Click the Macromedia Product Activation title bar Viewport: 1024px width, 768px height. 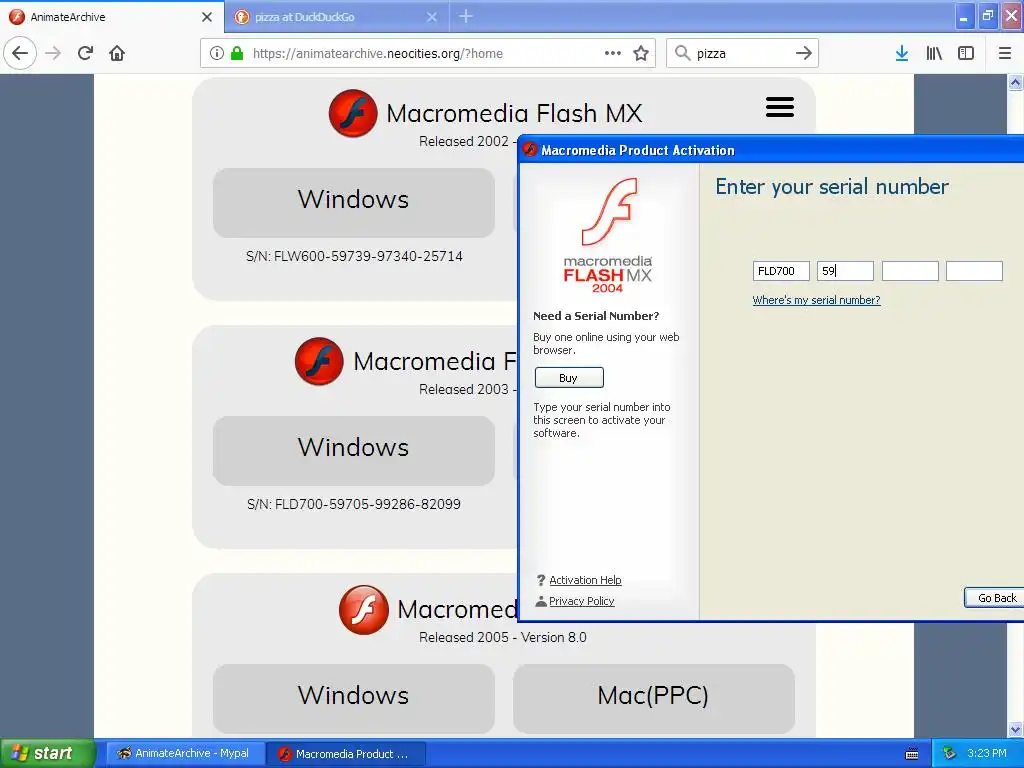(x=771, y=150)
